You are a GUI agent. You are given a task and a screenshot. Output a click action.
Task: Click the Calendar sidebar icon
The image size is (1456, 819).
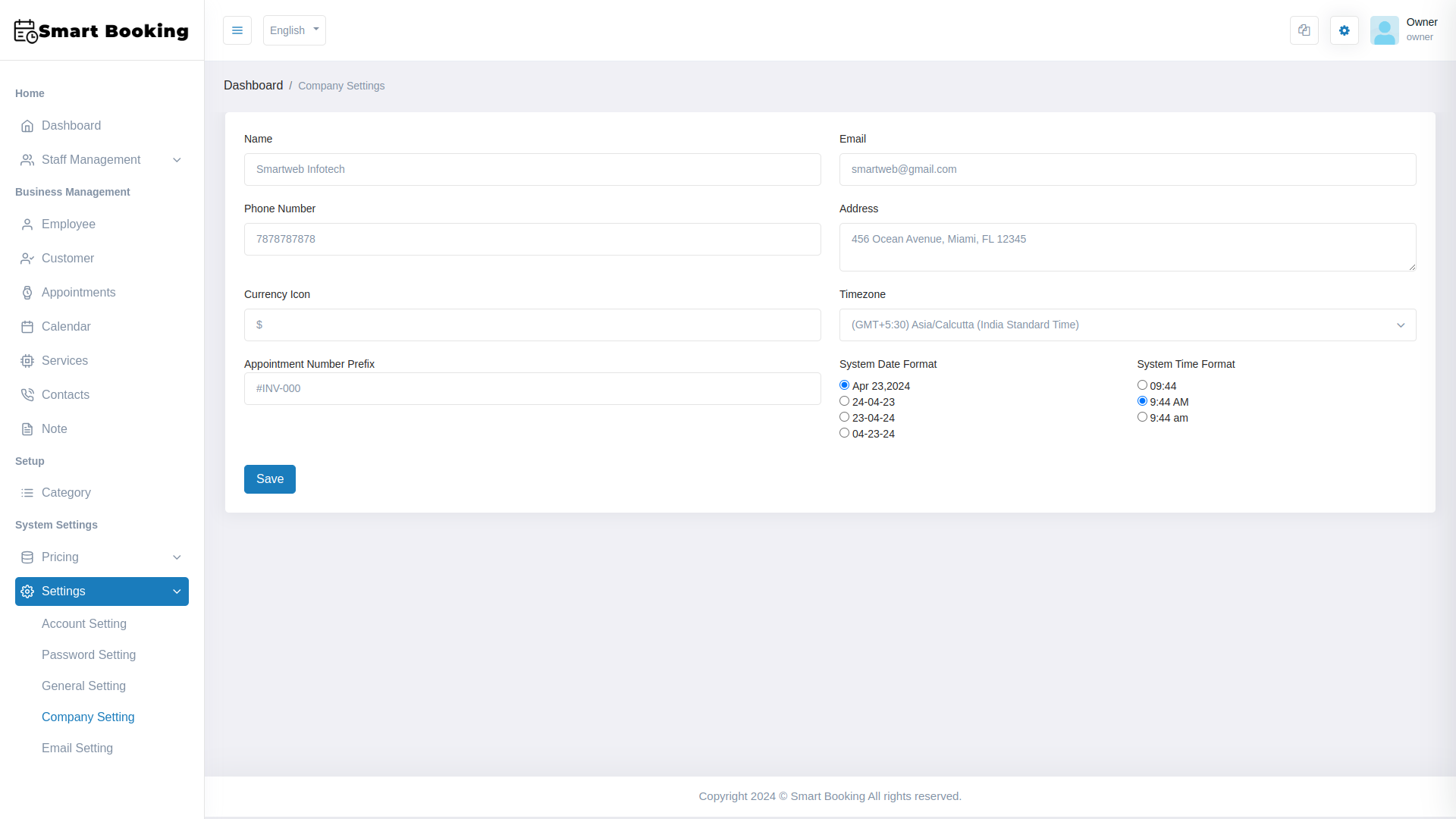click(x=27, y=326)
